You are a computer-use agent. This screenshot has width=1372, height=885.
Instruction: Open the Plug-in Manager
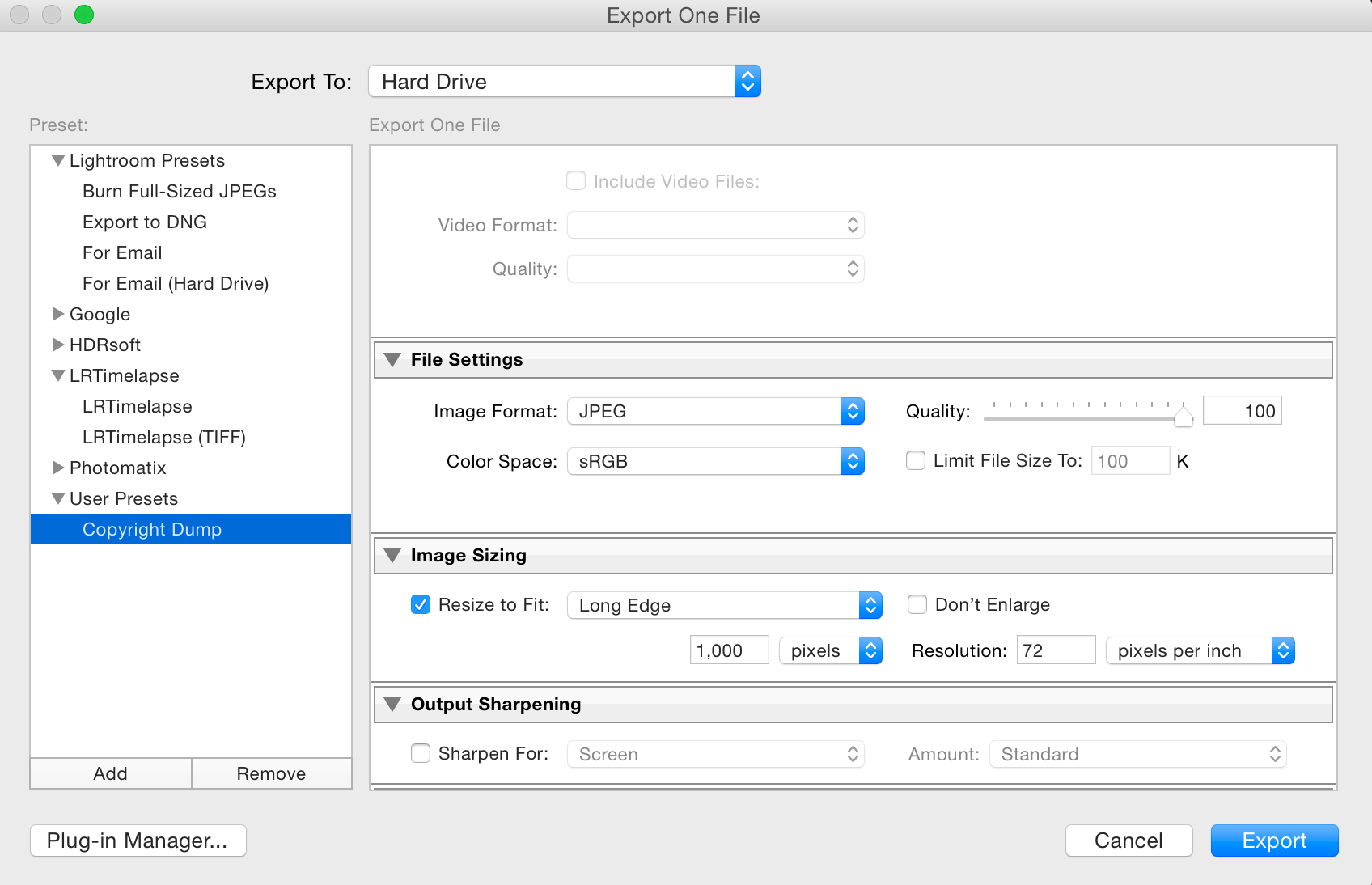tap(138, 841)
